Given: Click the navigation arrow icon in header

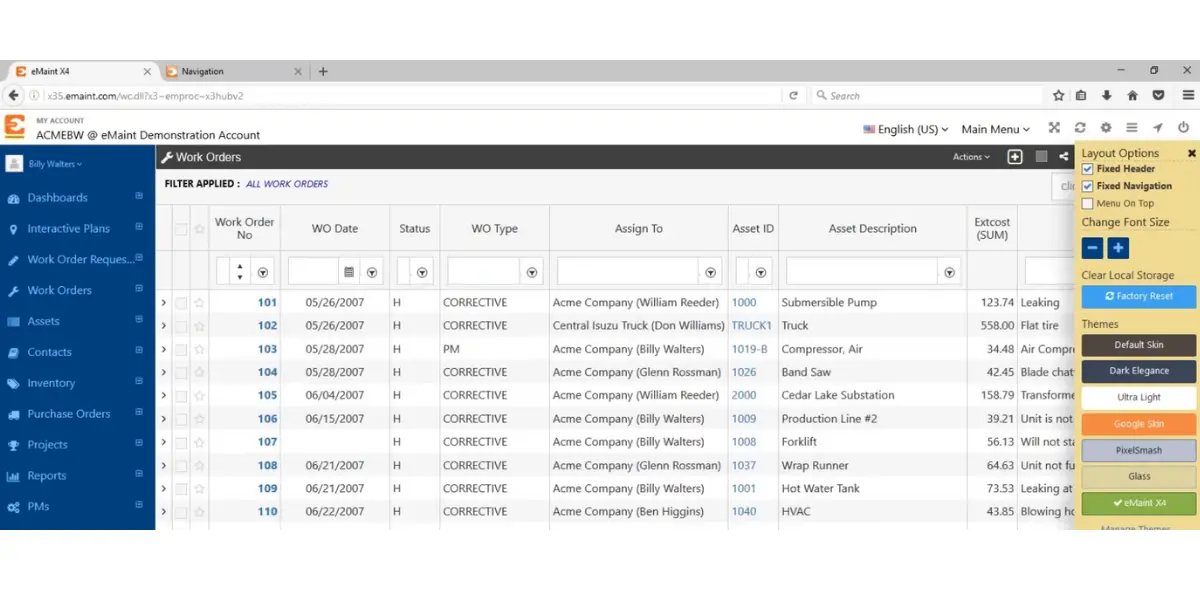Looking at the screenshot, I should click(1158, 128).
